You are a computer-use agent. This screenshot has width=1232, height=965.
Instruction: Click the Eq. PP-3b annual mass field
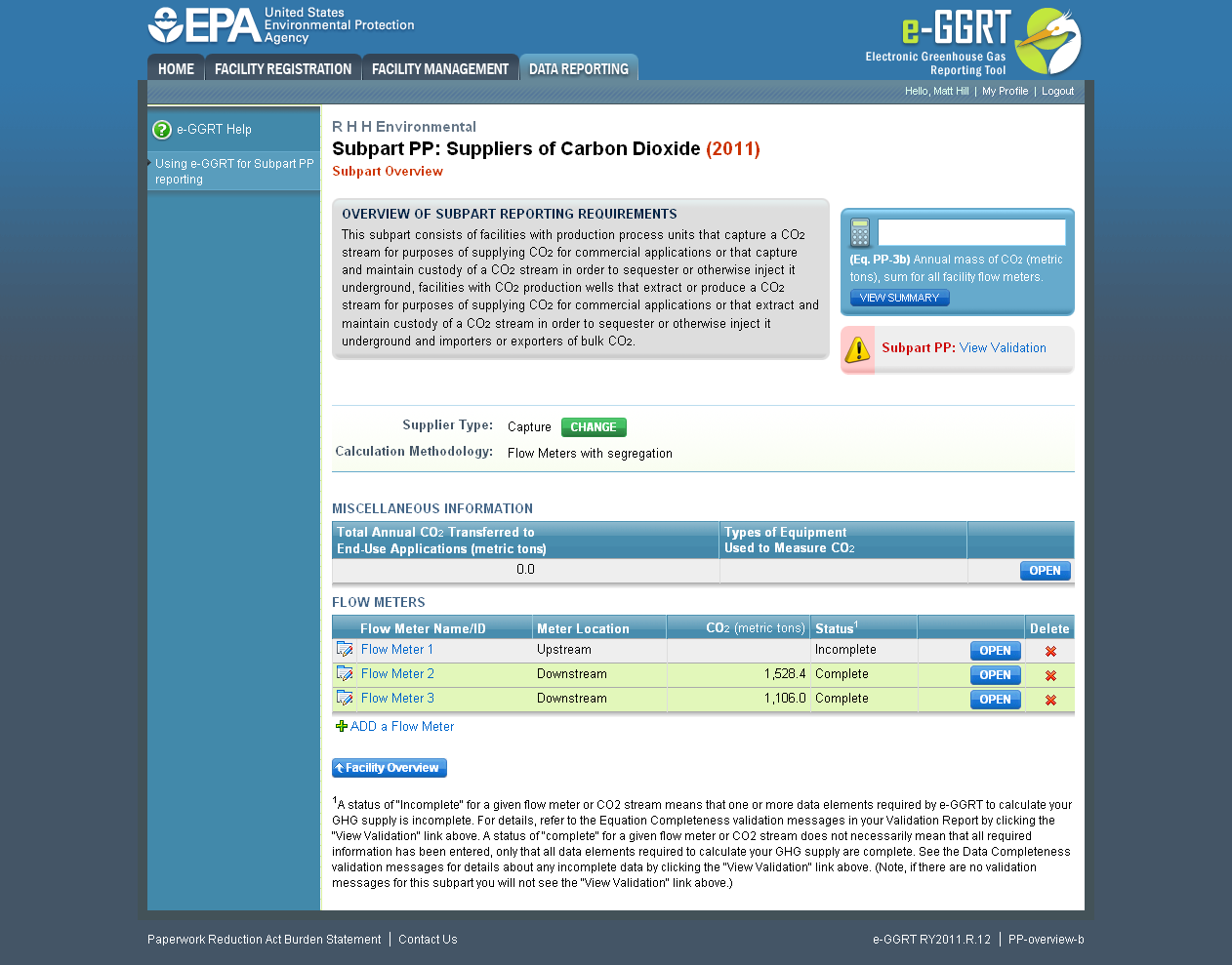coord(971,232)
